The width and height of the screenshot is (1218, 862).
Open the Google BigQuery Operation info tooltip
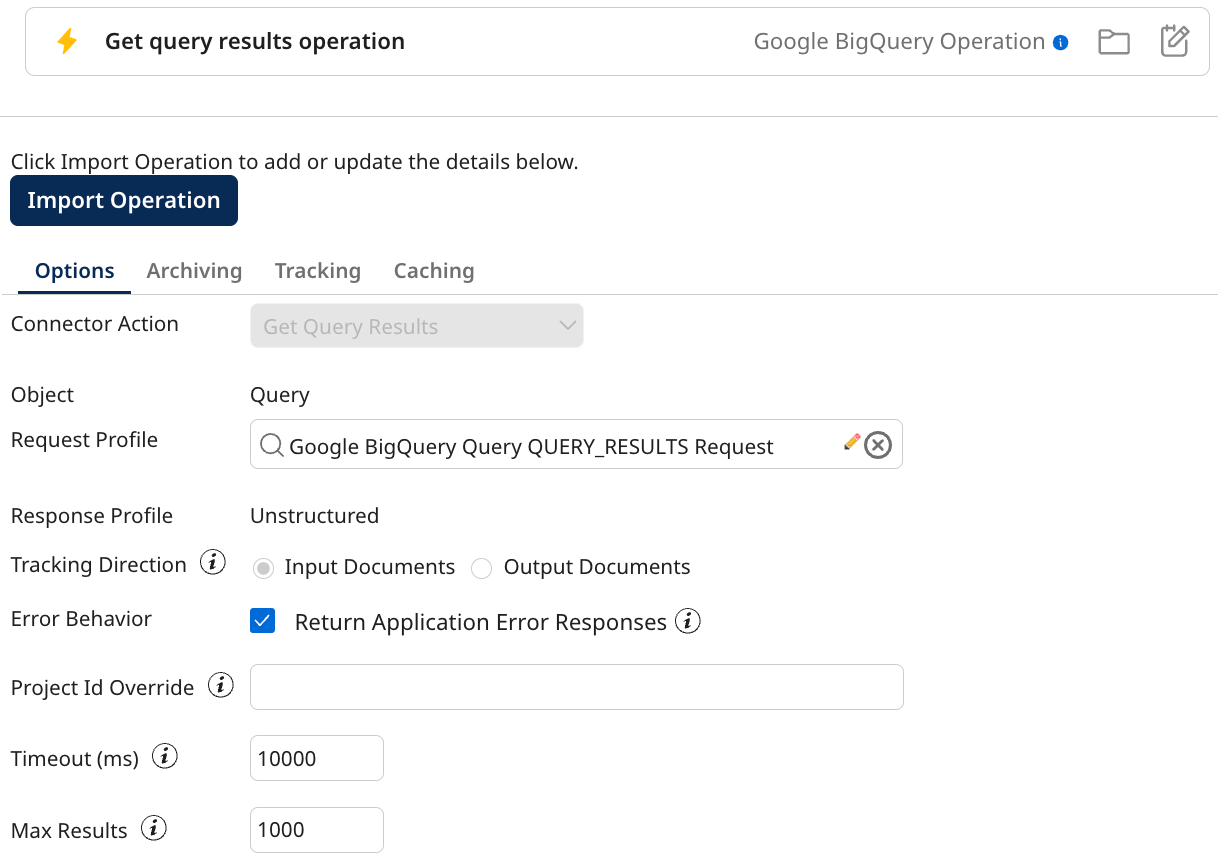[x=1062, y=41]
